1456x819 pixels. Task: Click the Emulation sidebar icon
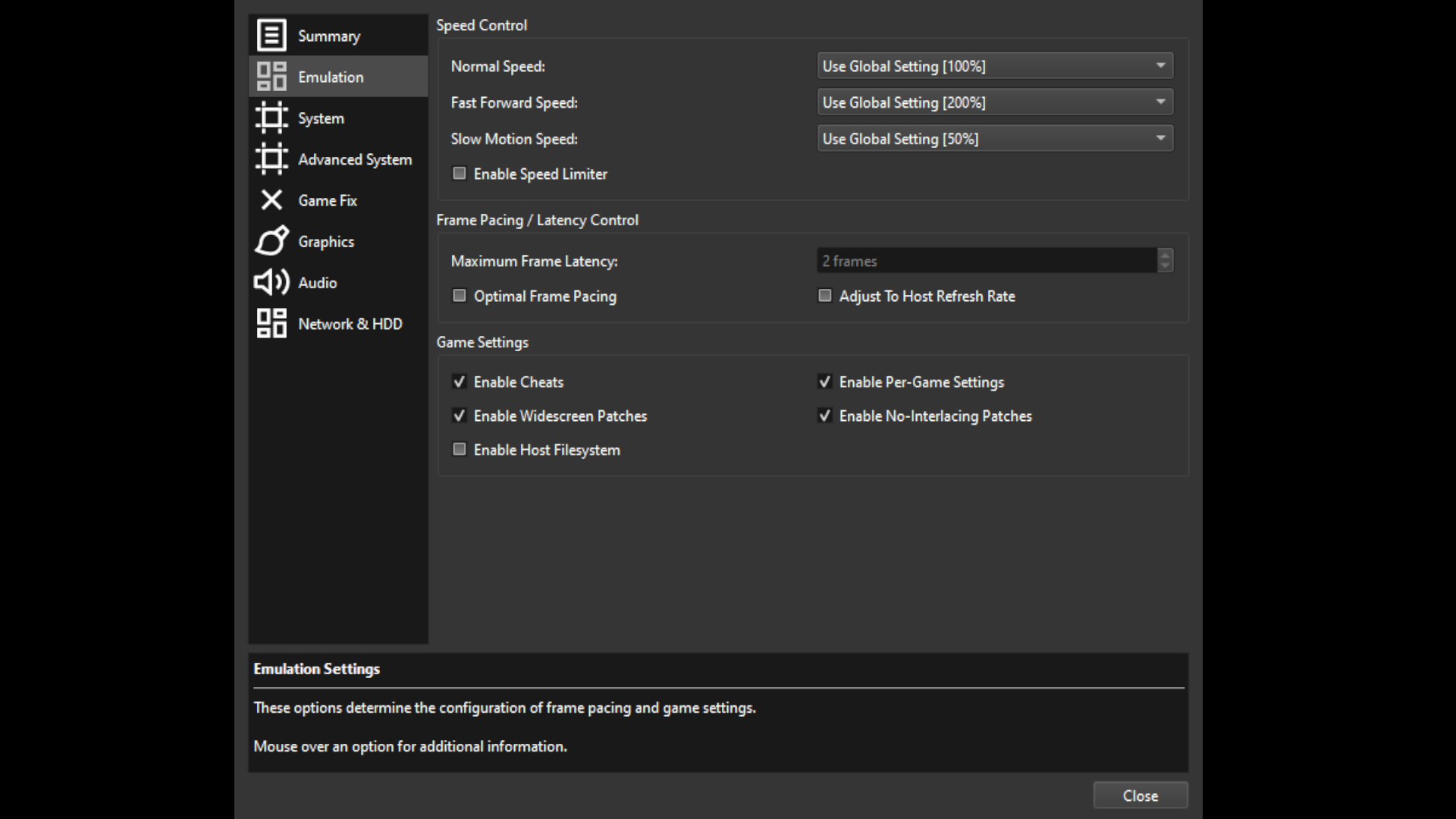coord(271,76)
